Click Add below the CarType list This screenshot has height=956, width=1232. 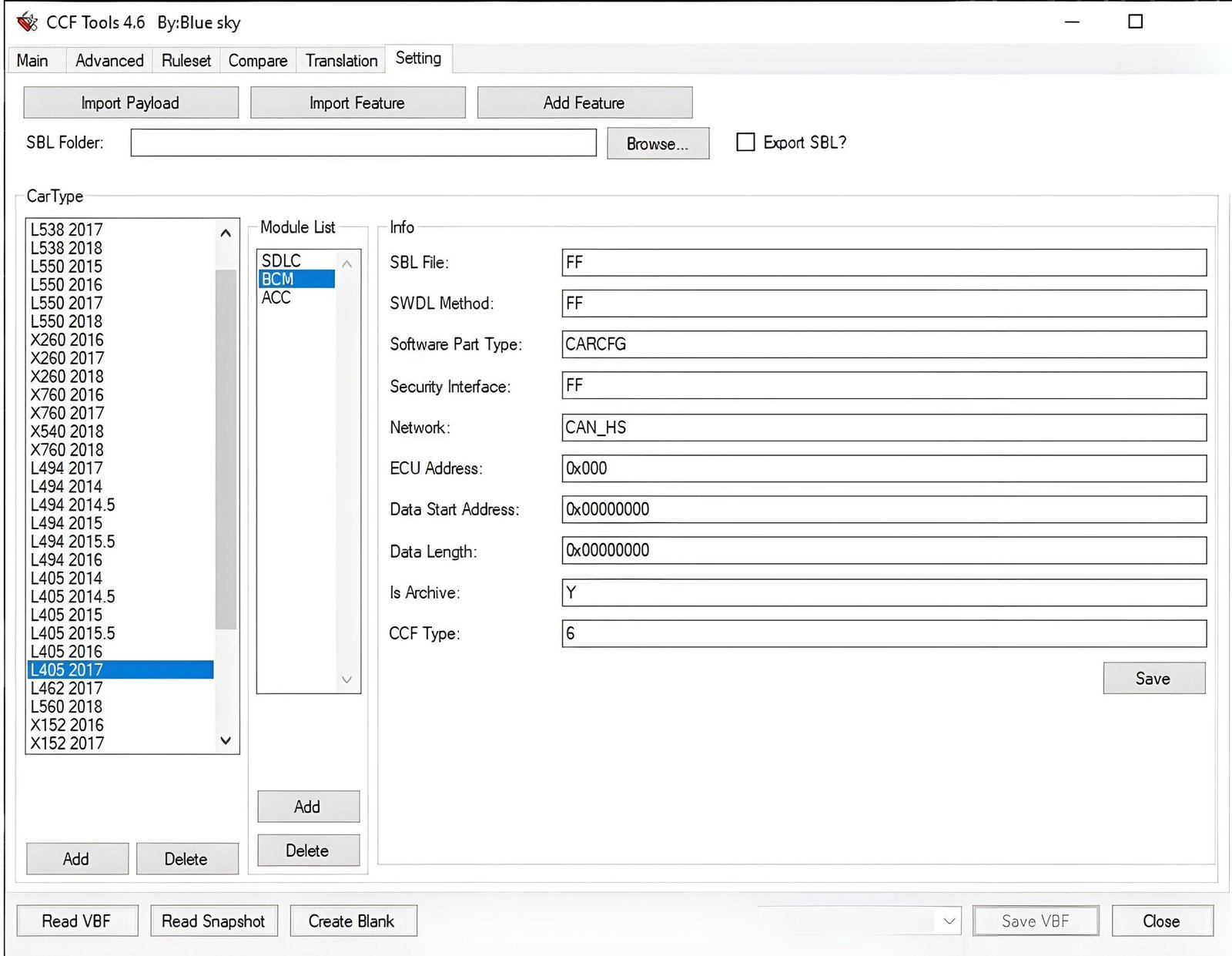(x=77, y=858)
